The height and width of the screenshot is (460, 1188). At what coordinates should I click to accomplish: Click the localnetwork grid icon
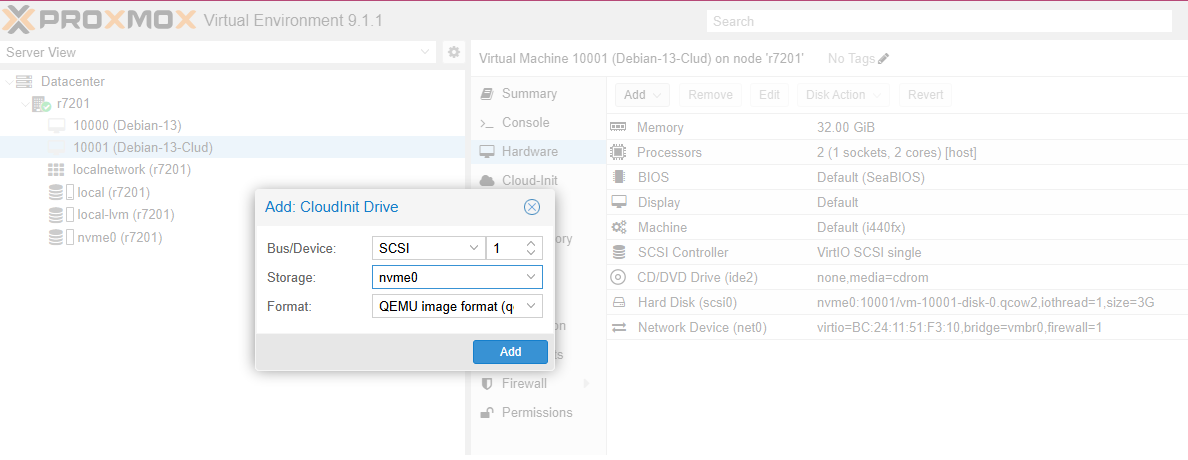[x=56, y=170]
